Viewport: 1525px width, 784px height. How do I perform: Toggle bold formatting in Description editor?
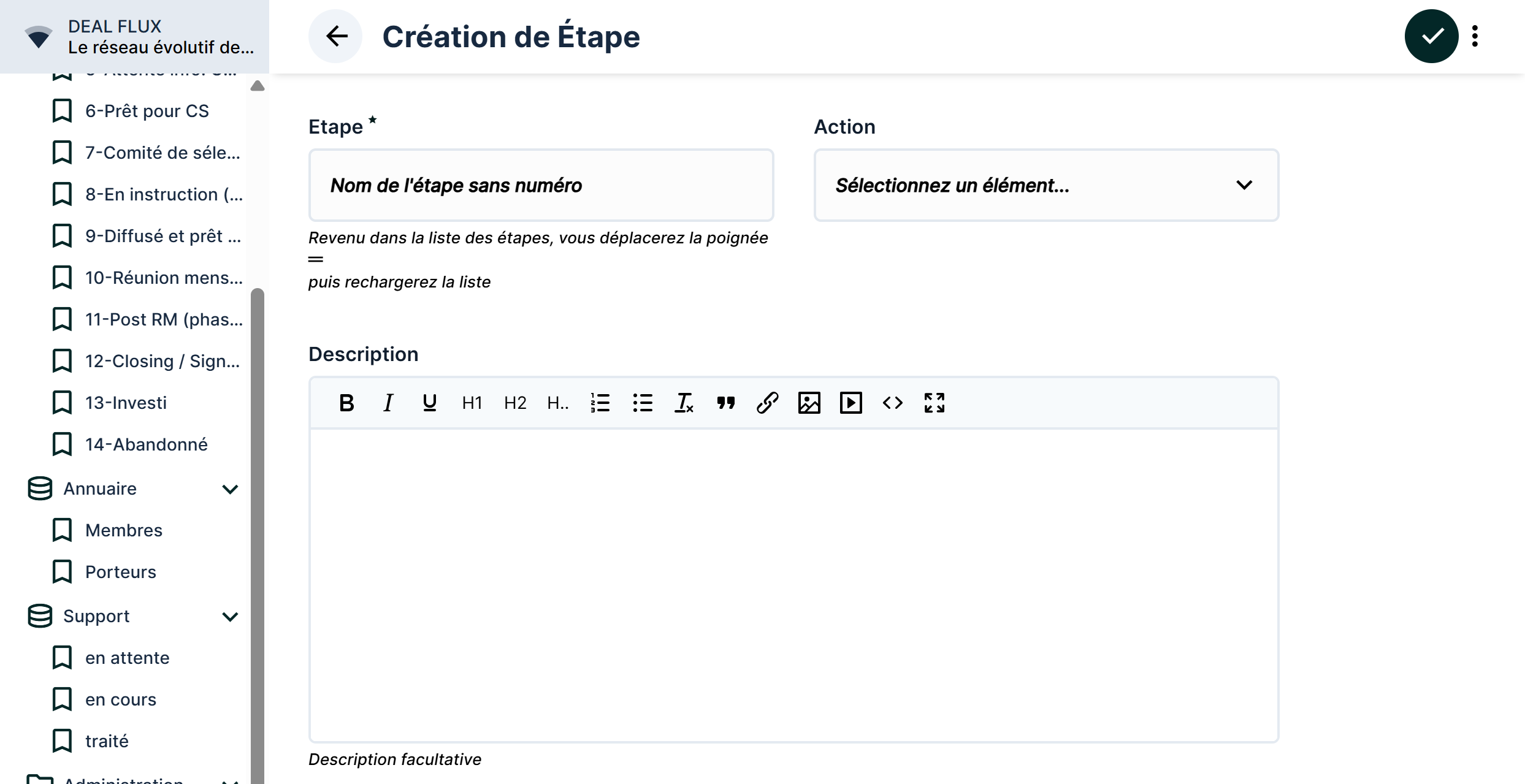click(346, 403)
